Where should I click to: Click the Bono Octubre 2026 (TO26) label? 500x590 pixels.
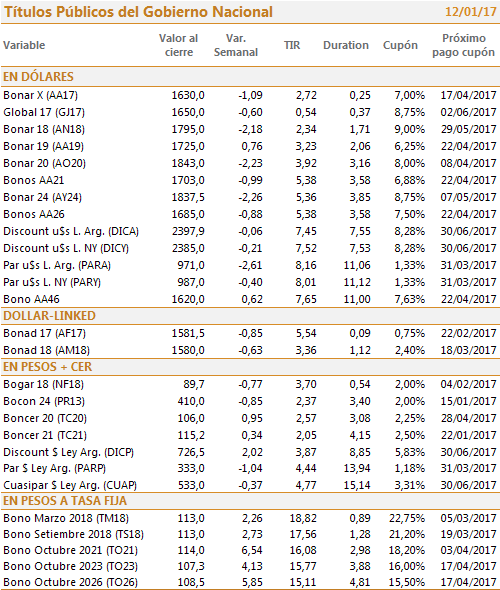tap(70, 582)
